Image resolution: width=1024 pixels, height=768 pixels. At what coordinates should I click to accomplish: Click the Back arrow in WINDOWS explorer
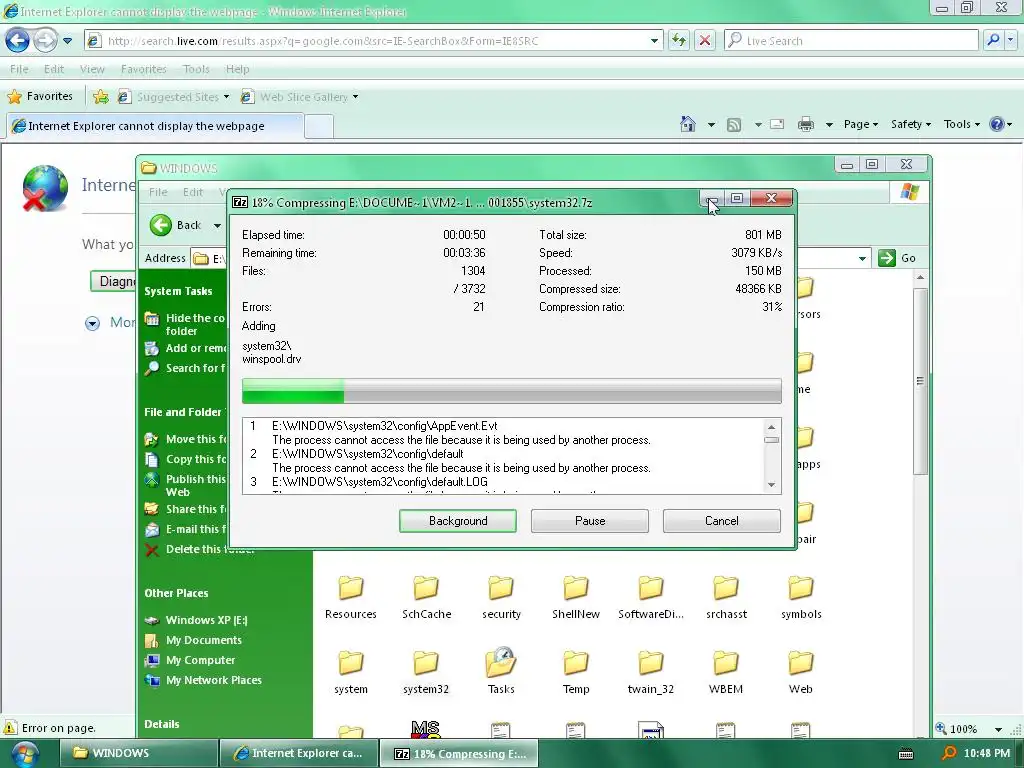coord(160,225)
